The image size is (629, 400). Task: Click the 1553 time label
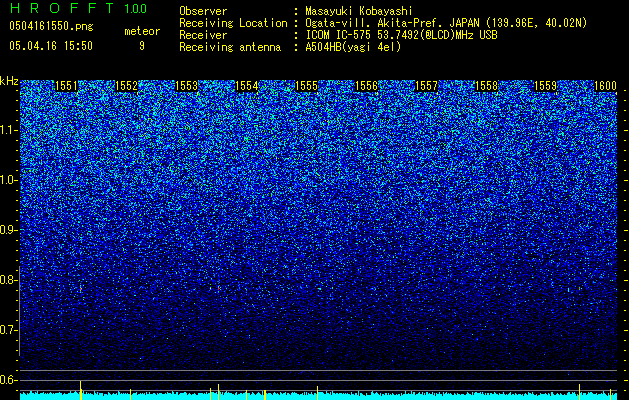[187, 86]
